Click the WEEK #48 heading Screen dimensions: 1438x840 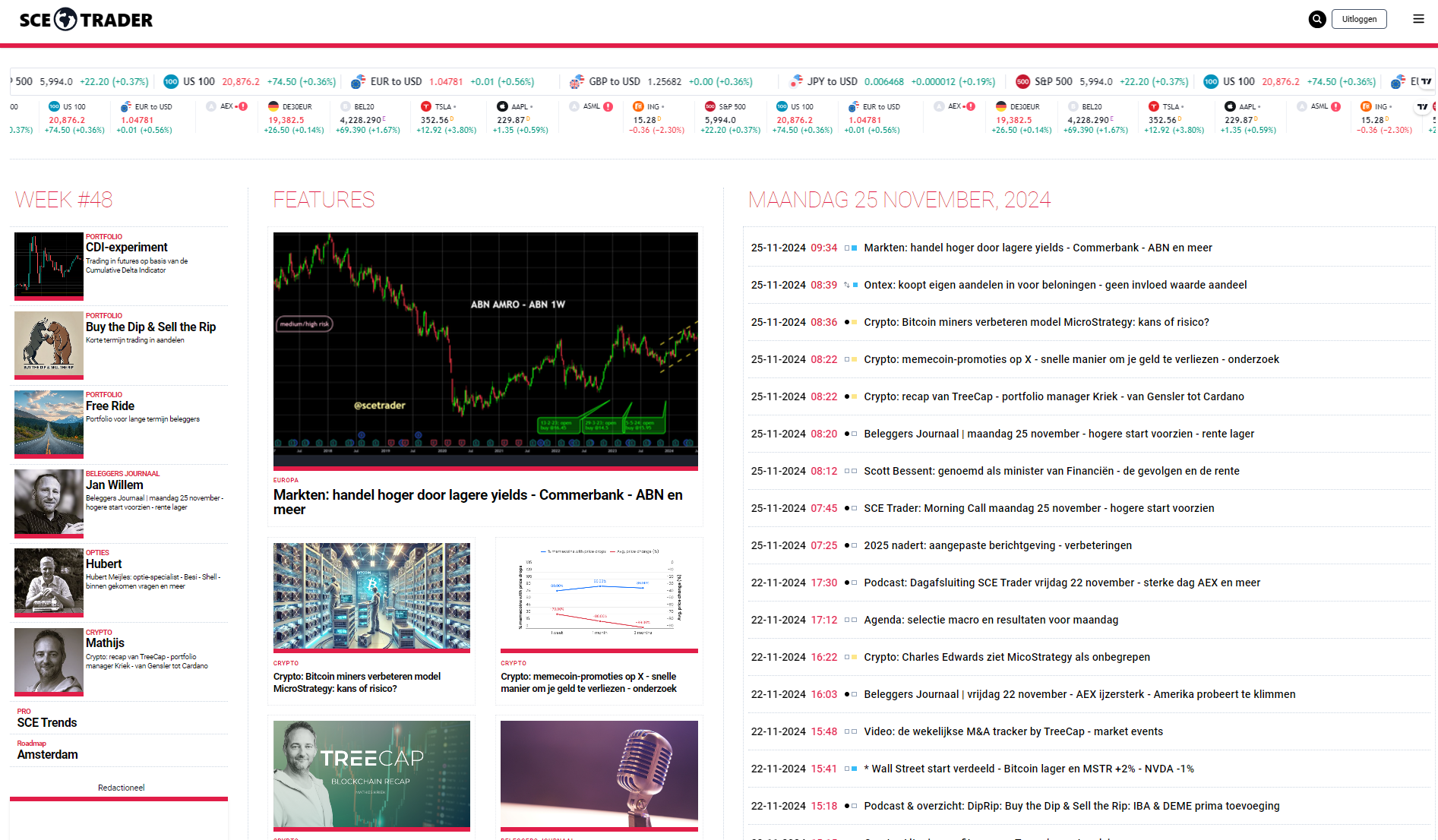tap(64, 200)
